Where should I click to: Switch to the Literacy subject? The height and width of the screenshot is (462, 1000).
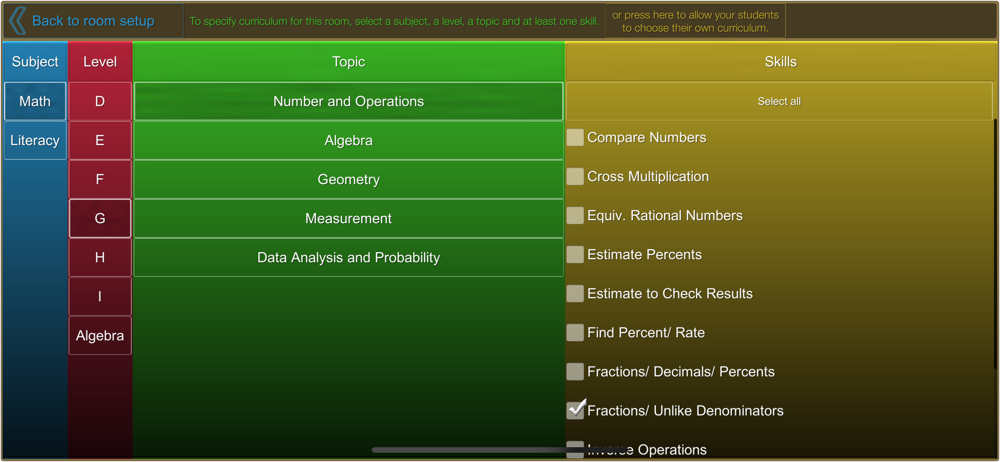coord(35,141)
